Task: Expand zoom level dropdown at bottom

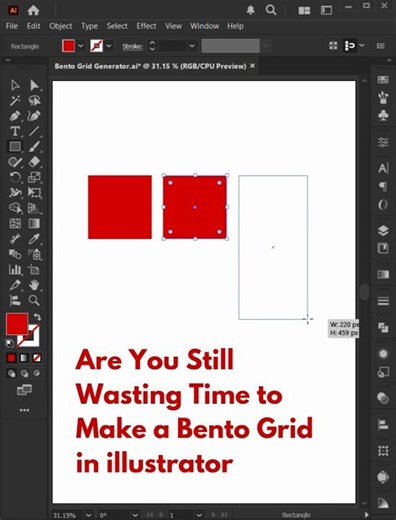Action: click(88, 515)
